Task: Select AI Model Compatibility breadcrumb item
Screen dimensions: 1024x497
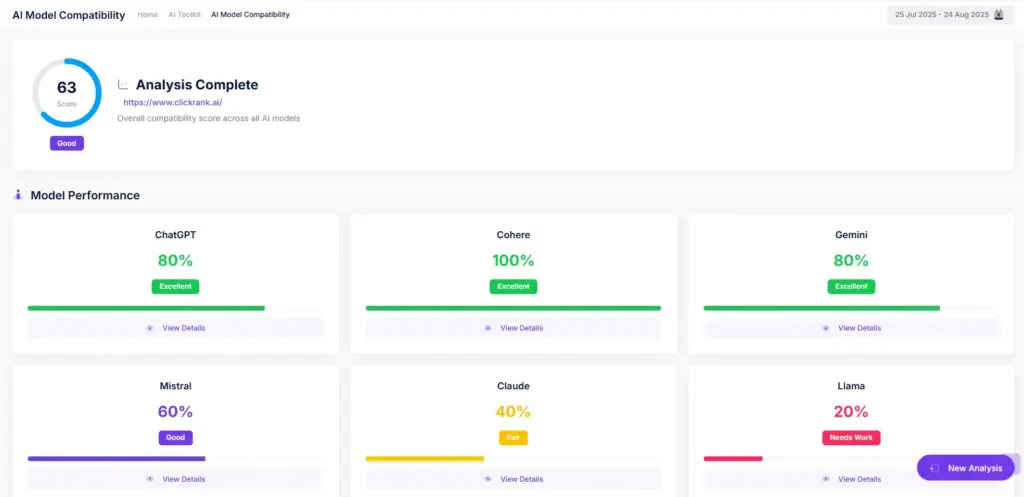Action: click(250, 15)
